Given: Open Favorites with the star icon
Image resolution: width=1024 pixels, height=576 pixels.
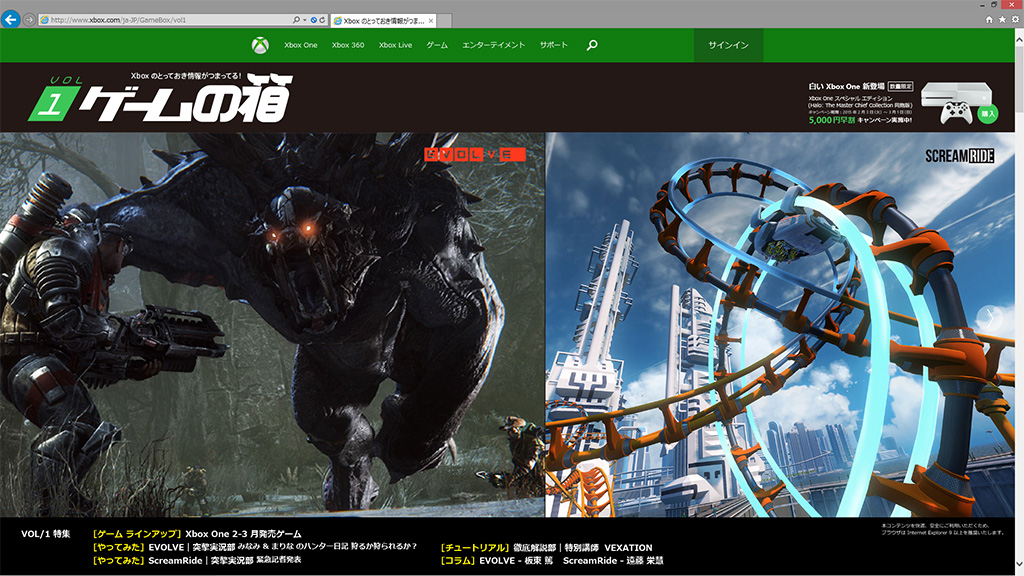Looking at the screenshot, I should [1002, 20].
